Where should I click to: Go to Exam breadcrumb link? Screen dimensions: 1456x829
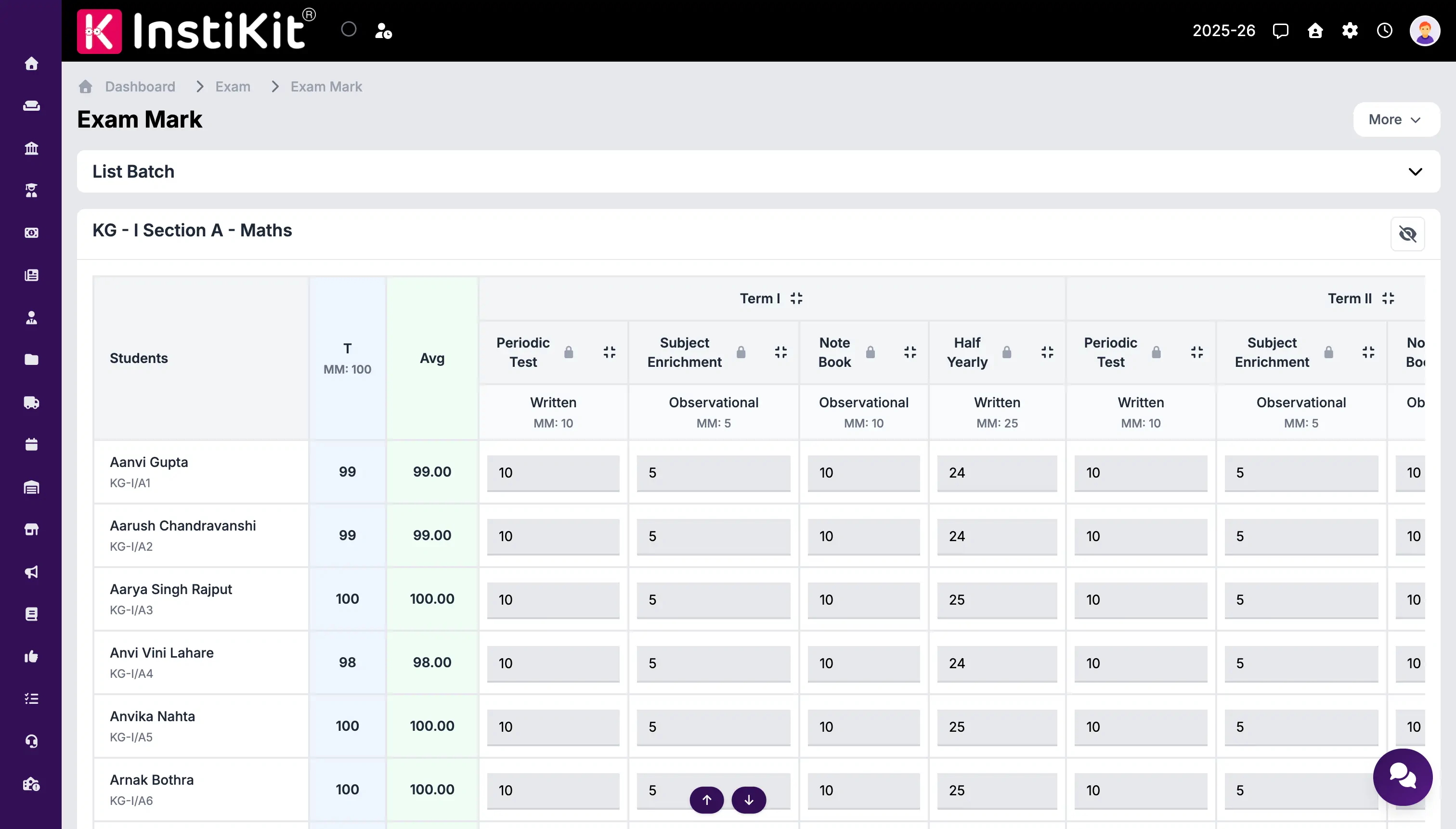point(233,87)
